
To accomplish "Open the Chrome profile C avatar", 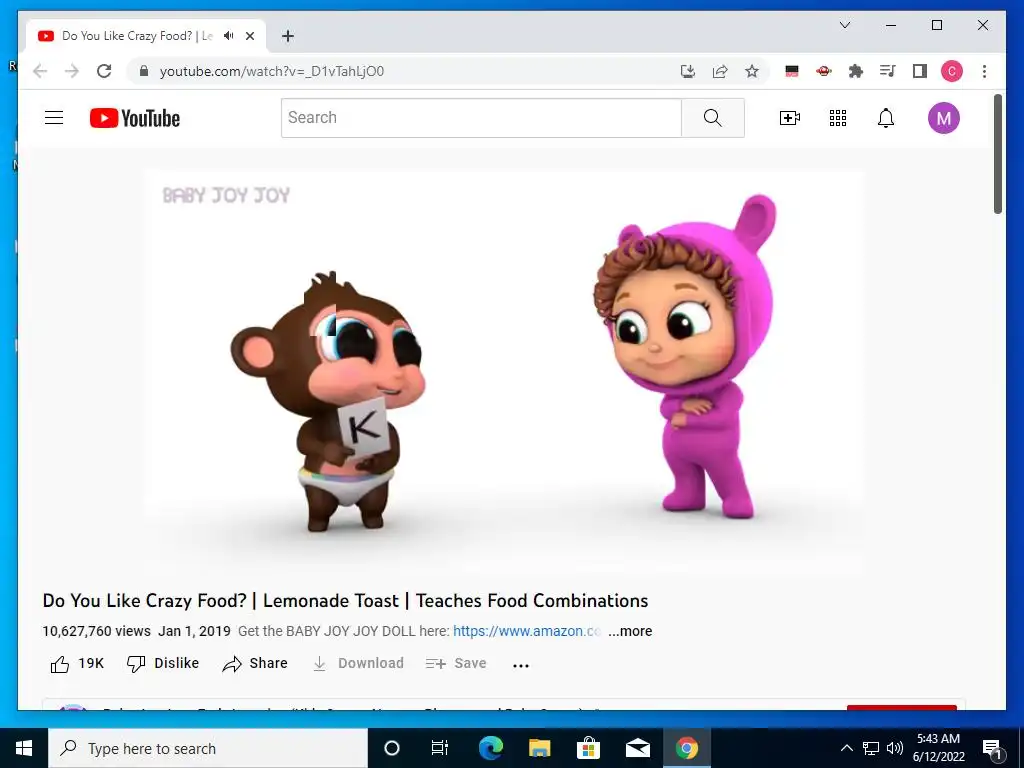I will [952, 71].
